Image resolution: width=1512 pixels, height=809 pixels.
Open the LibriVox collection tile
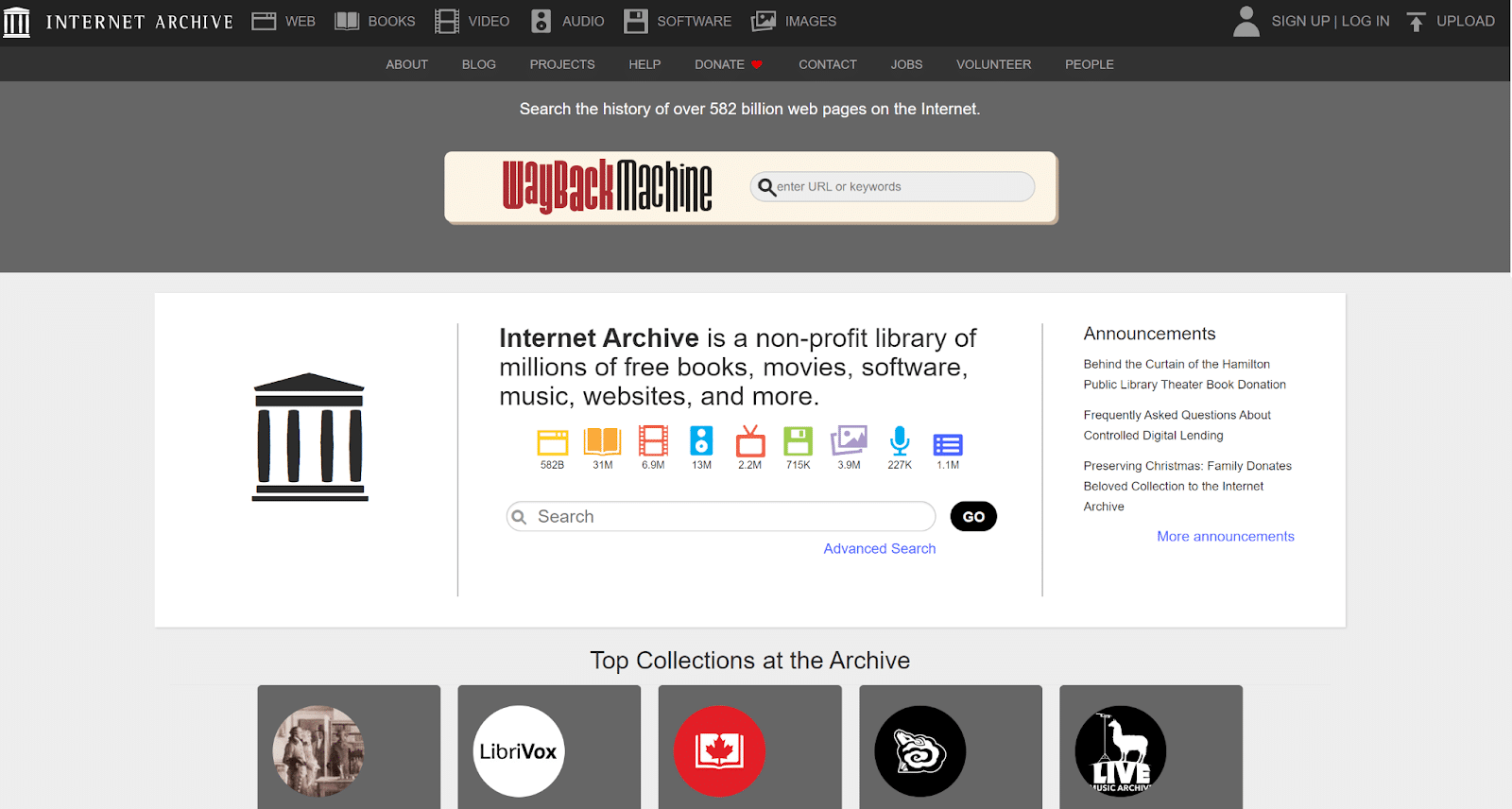point(549,747)
